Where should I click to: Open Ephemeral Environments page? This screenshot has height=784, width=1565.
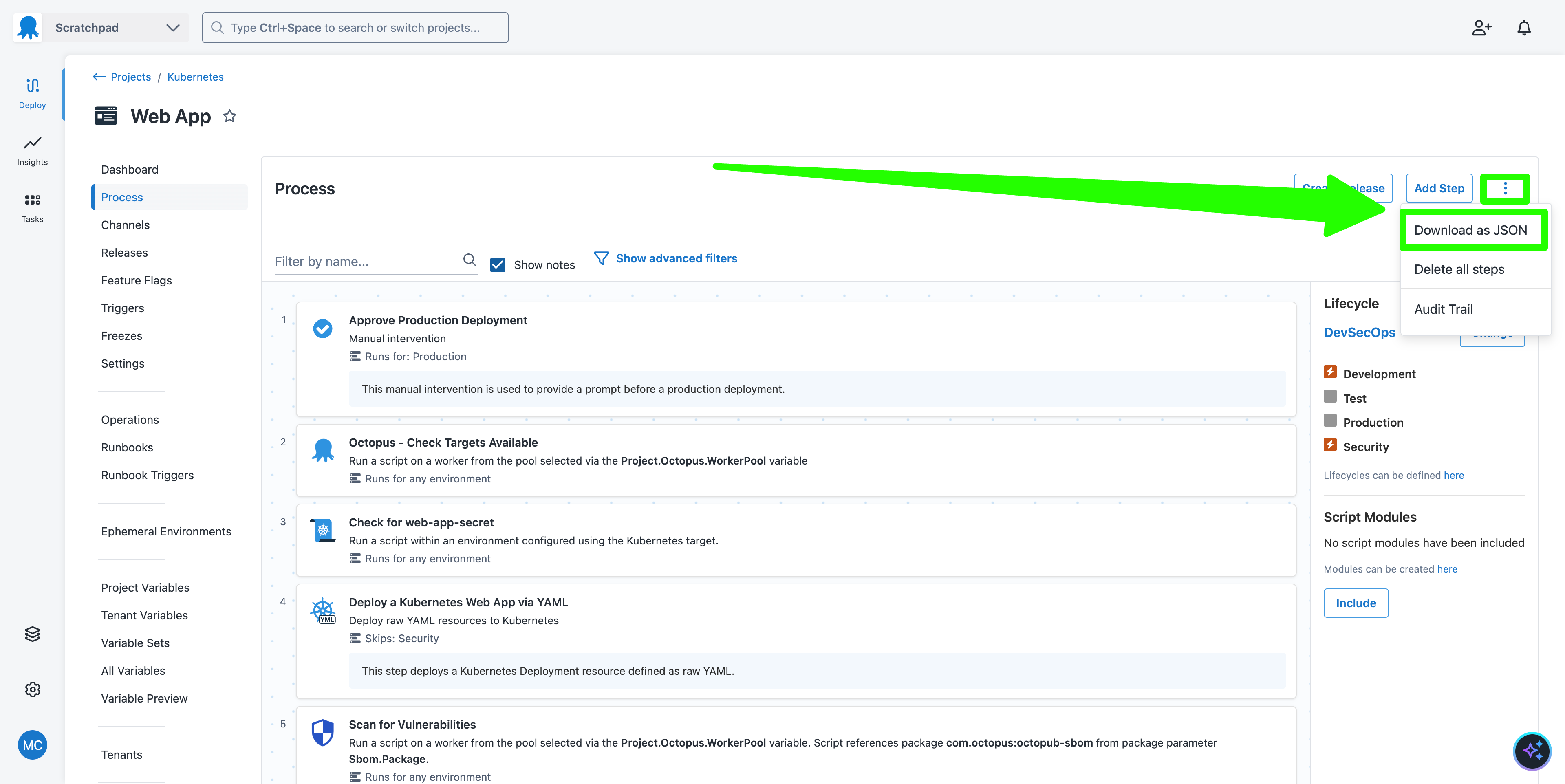(x=166, y=531)
